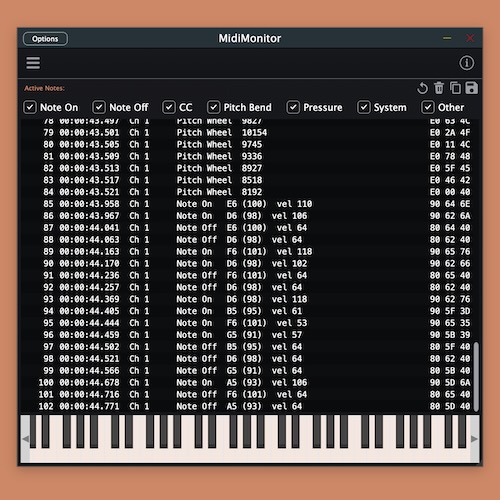Image resolution: width=500 pixels, height=500 pixels.
Task: Select log row 79 Pitch Wheel 10154
Action: (x=248, y=133)
